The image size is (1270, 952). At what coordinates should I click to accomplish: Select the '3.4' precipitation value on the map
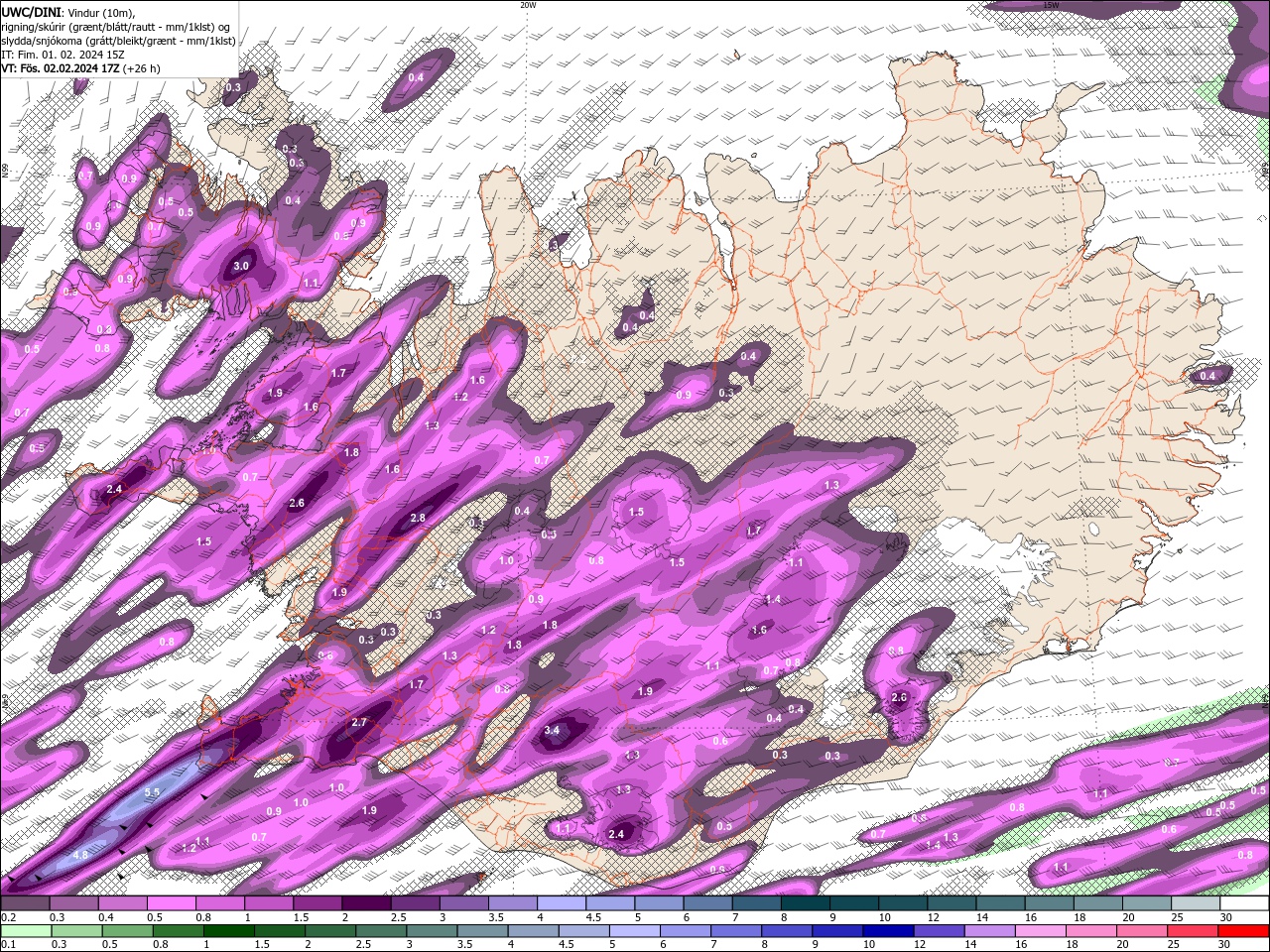point(553,730)
